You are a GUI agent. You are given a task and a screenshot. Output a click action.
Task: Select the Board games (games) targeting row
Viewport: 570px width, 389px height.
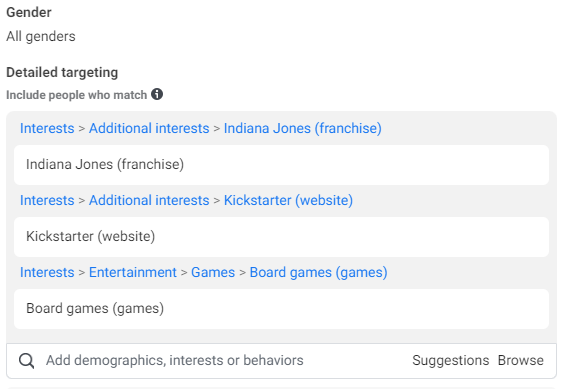[281, 309]
